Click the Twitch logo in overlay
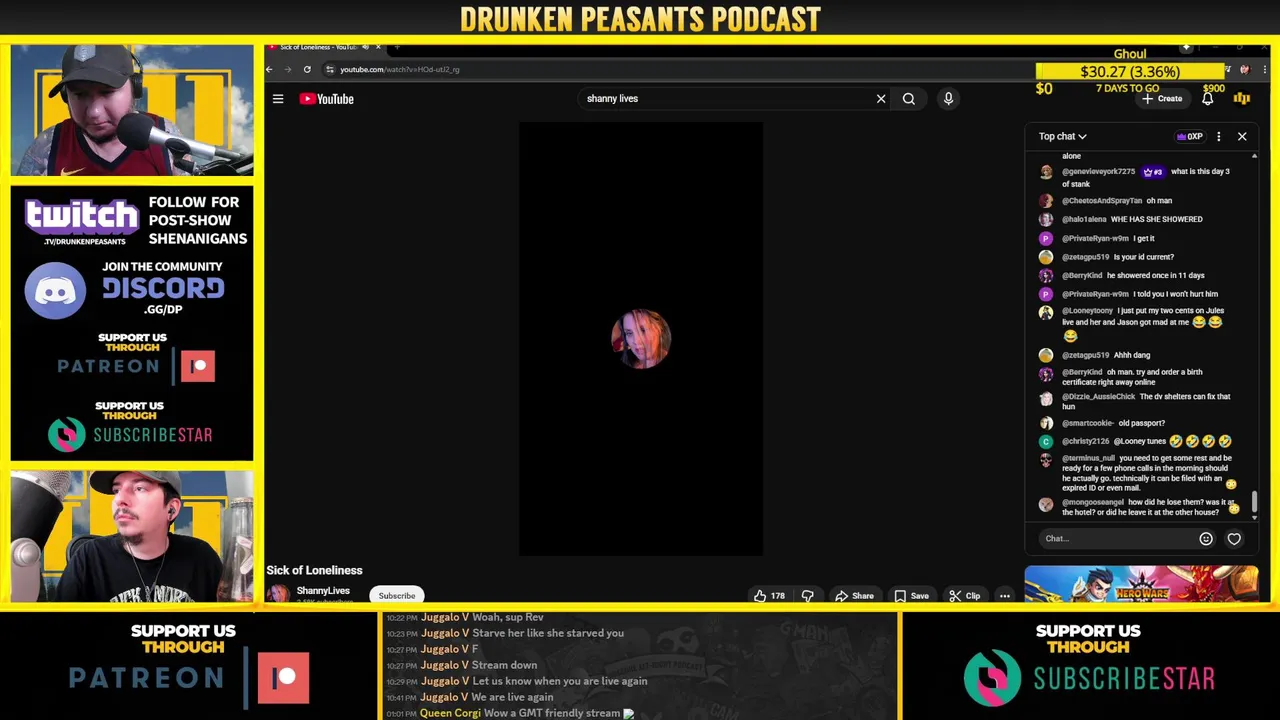This screenshot has height=720, width=1280. click(82, 216)
